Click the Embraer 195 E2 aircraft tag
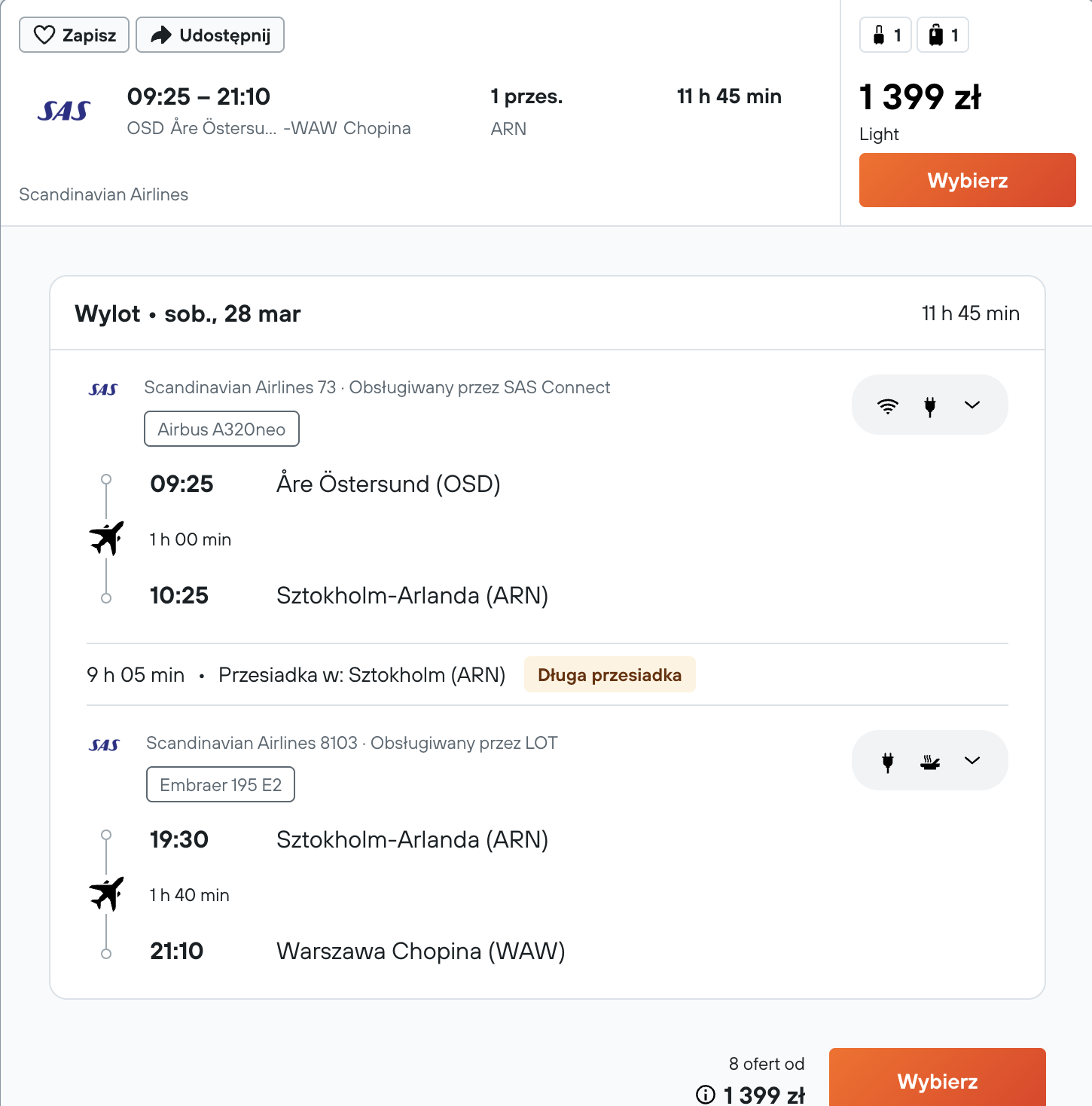Image resolution: width=1092 pixels, height=1106 pixels. coord(220,784)
